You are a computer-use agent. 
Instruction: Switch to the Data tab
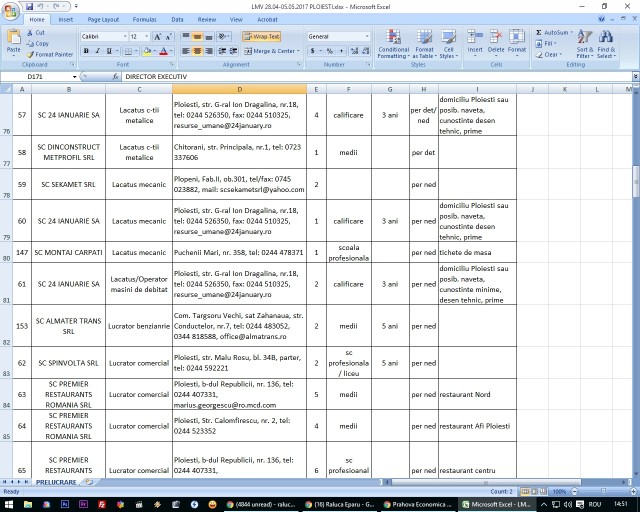click(x=177, y=20)
